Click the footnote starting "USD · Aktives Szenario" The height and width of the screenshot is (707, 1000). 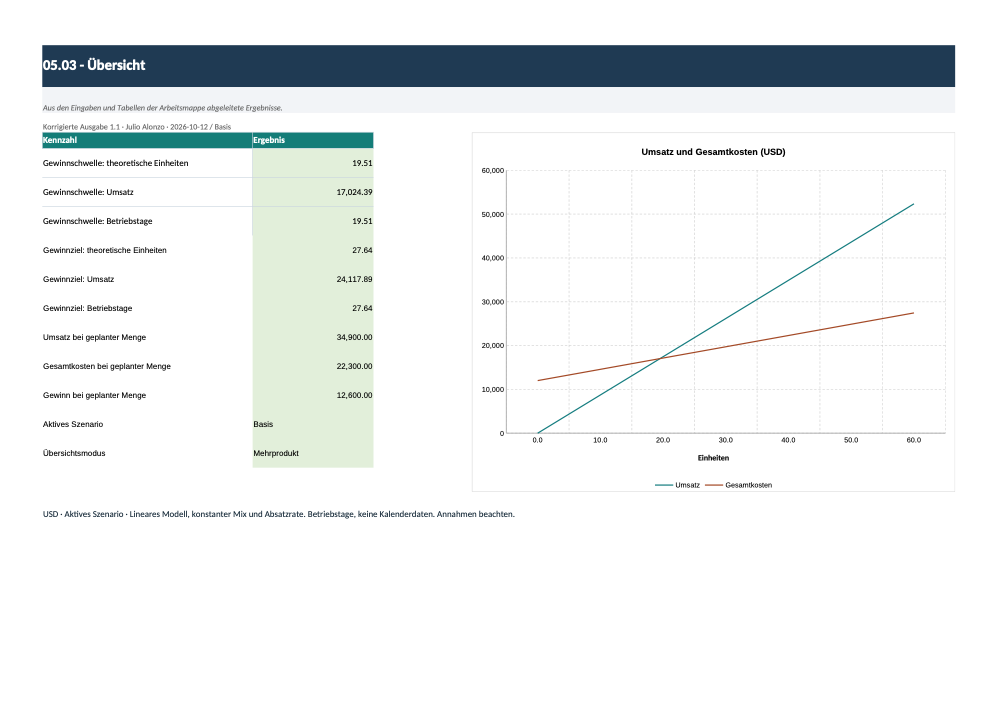coord(279,514)
